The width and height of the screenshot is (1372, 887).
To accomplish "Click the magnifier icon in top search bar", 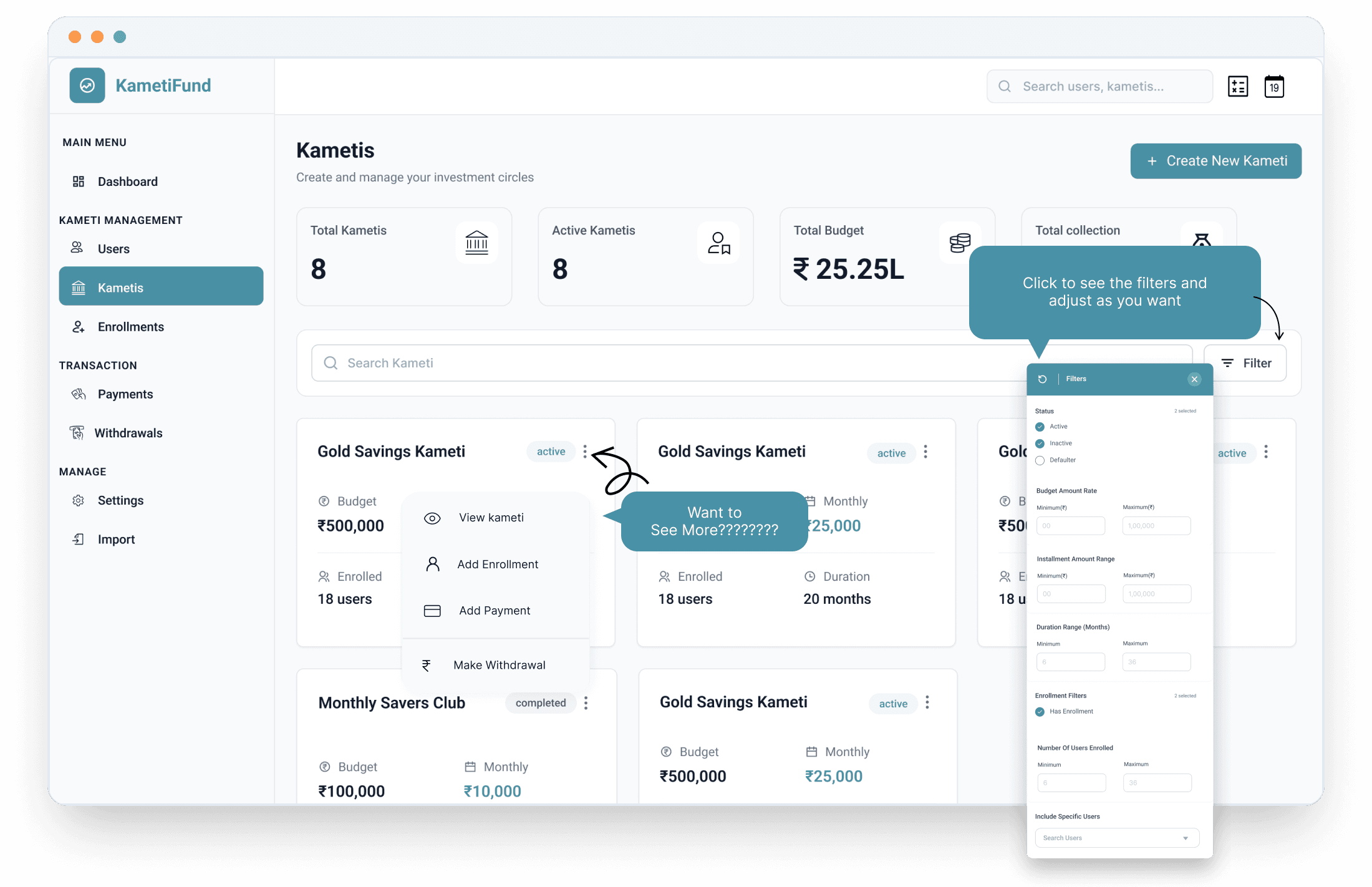I will click(x=1005, y=86).
